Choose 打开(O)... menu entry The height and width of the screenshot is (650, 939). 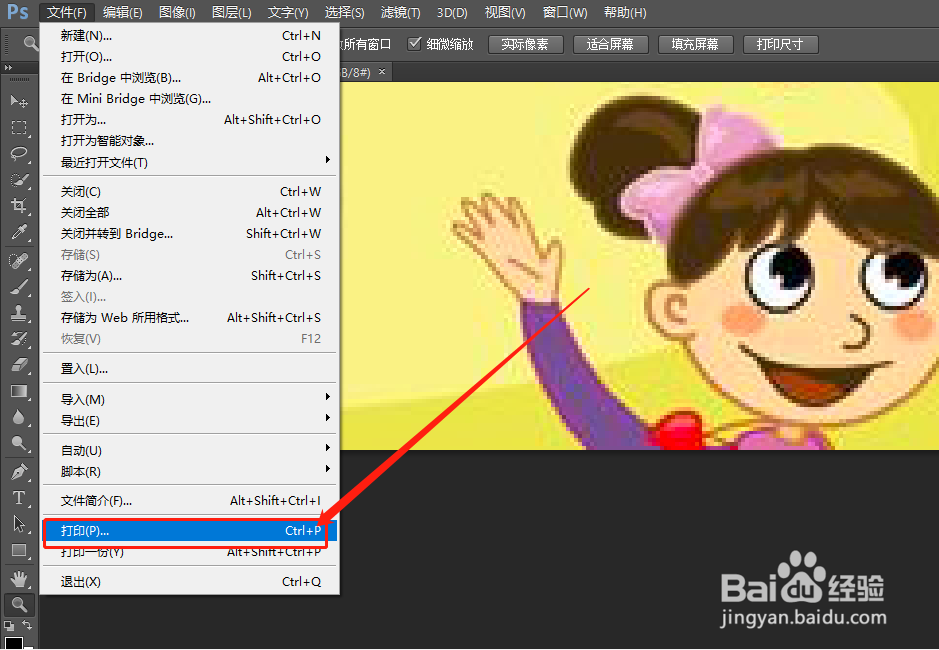point(189,56)
